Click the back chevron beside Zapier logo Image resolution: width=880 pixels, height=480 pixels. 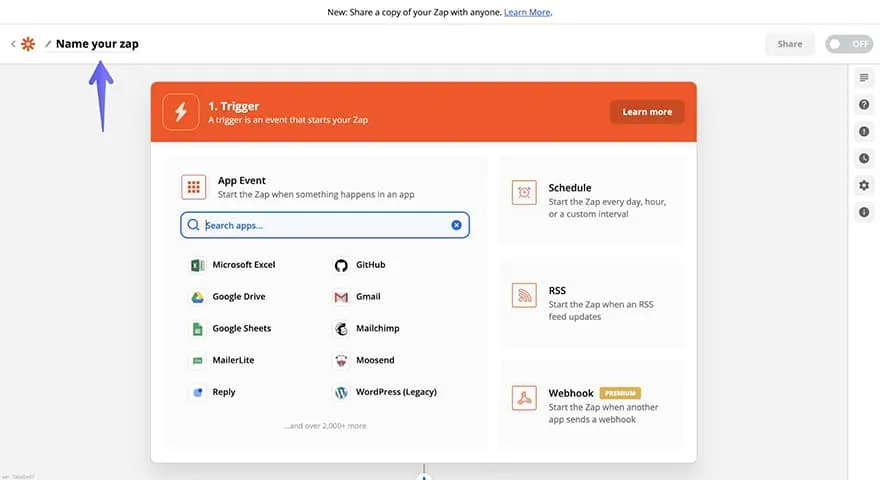[x=13, y=44]
